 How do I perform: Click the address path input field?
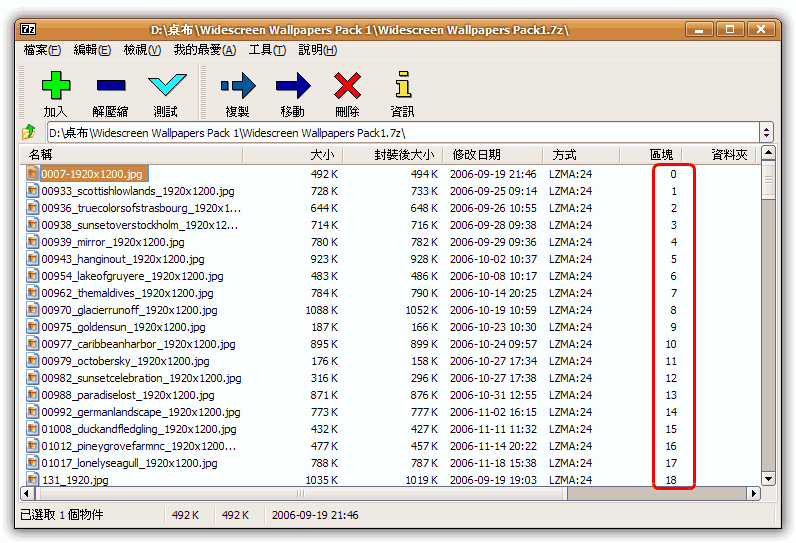tap(403, 133)
